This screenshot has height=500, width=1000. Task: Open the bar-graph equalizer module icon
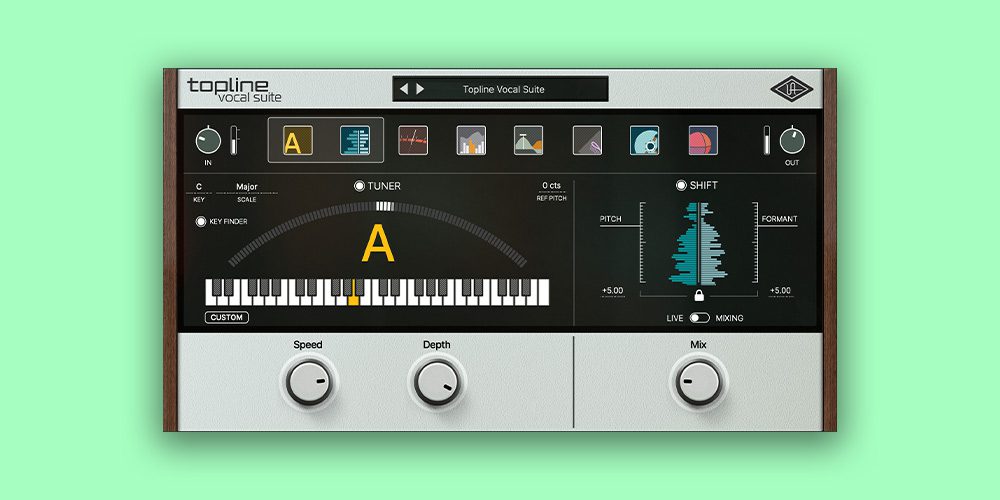tap(471, 141)
